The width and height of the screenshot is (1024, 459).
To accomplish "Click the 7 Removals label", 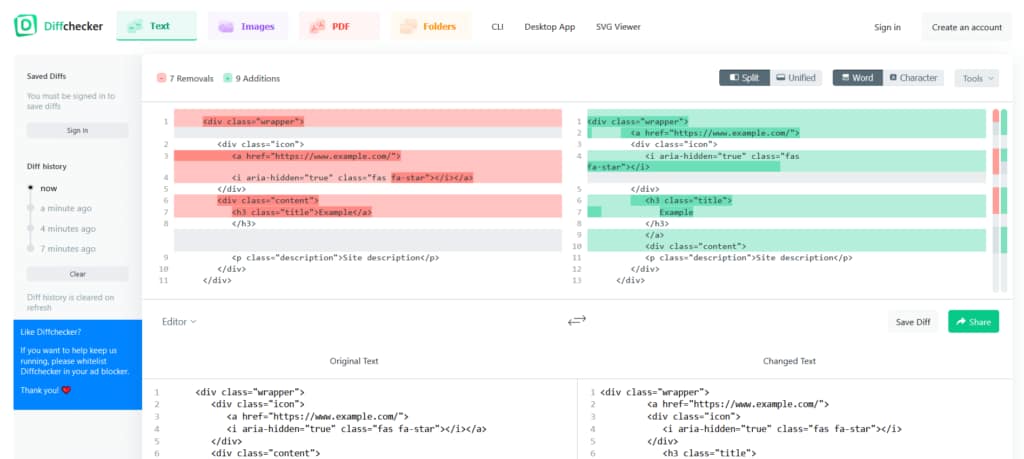I will point(191,78).
